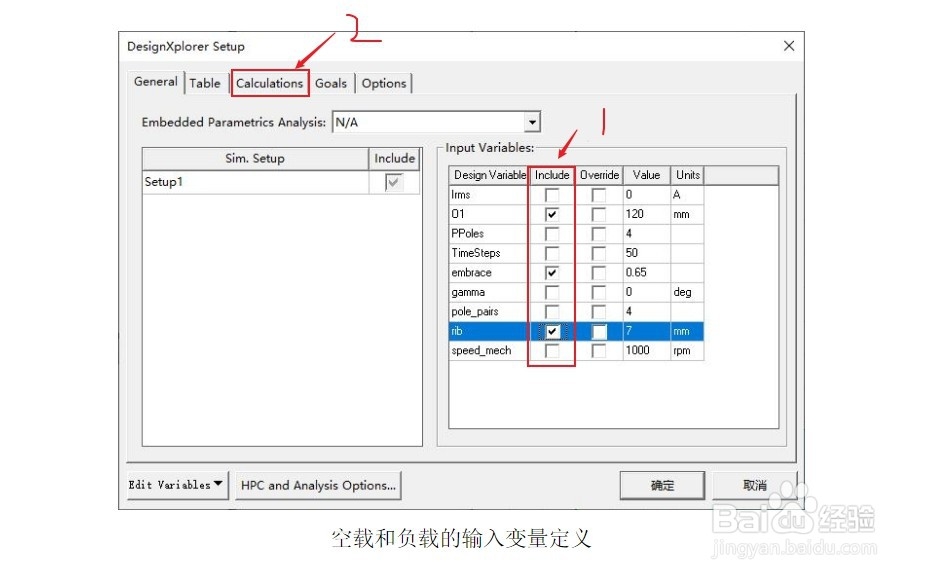
Task: Switch to the General tab
Action: pyautogui.click(x=156, y=82)
